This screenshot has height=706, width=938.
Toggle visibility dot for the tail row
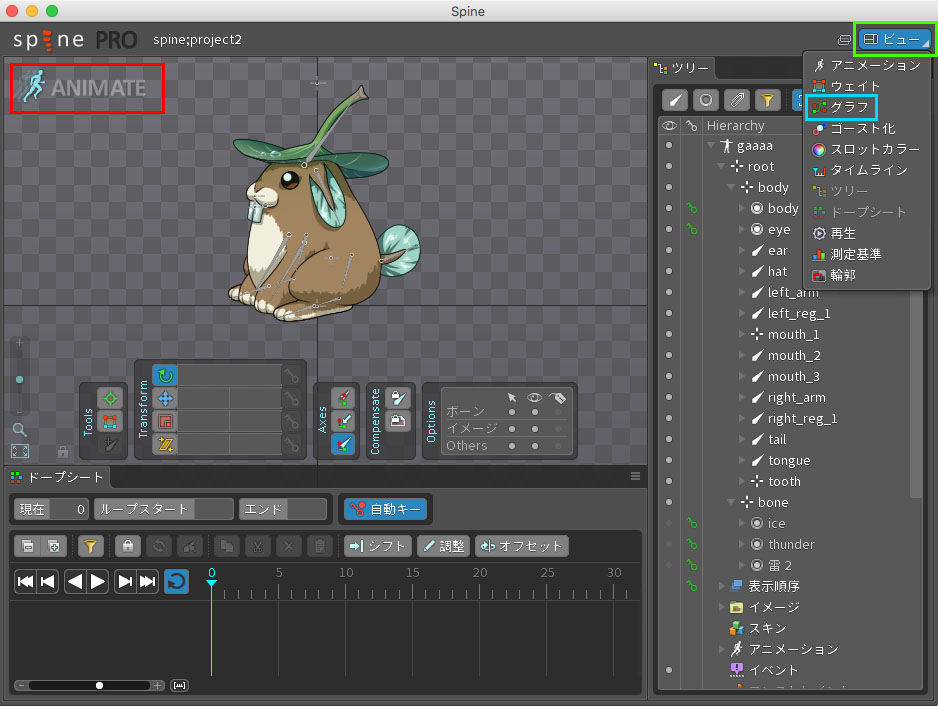669,439
